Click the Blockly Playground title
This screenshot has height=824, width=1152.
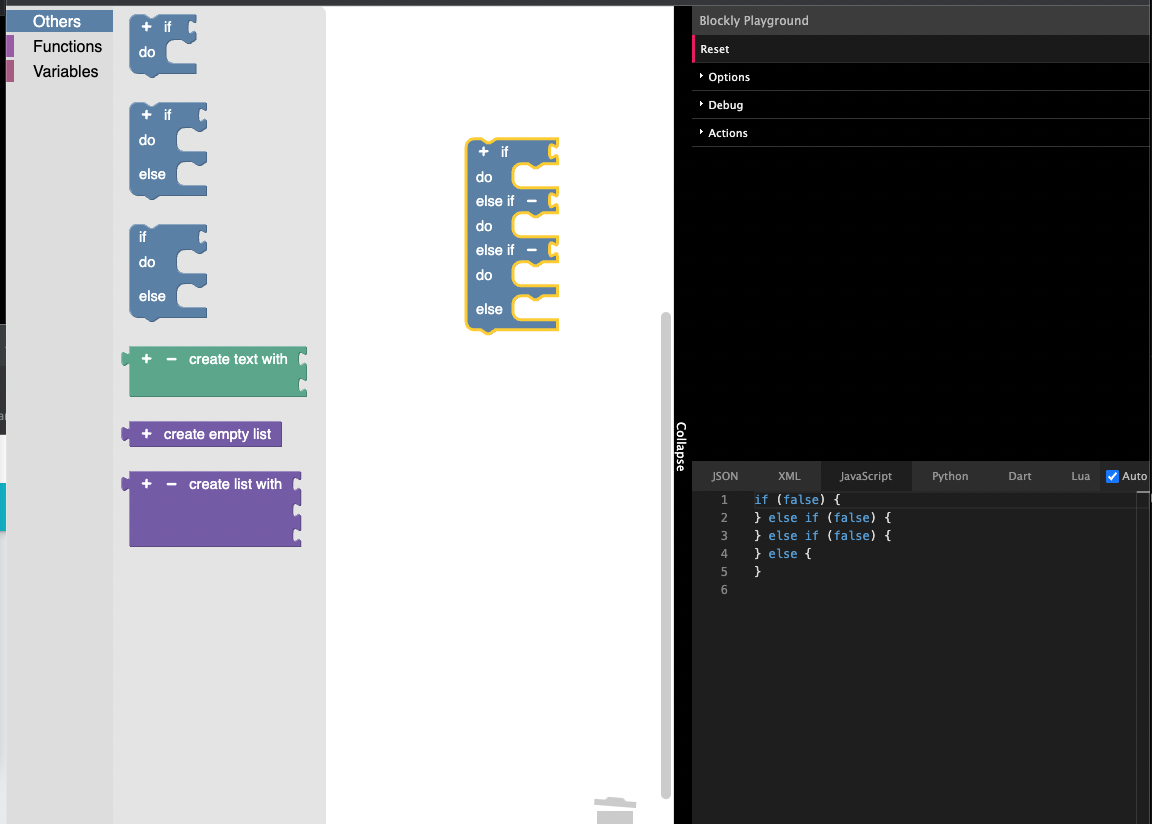(754, 21)
